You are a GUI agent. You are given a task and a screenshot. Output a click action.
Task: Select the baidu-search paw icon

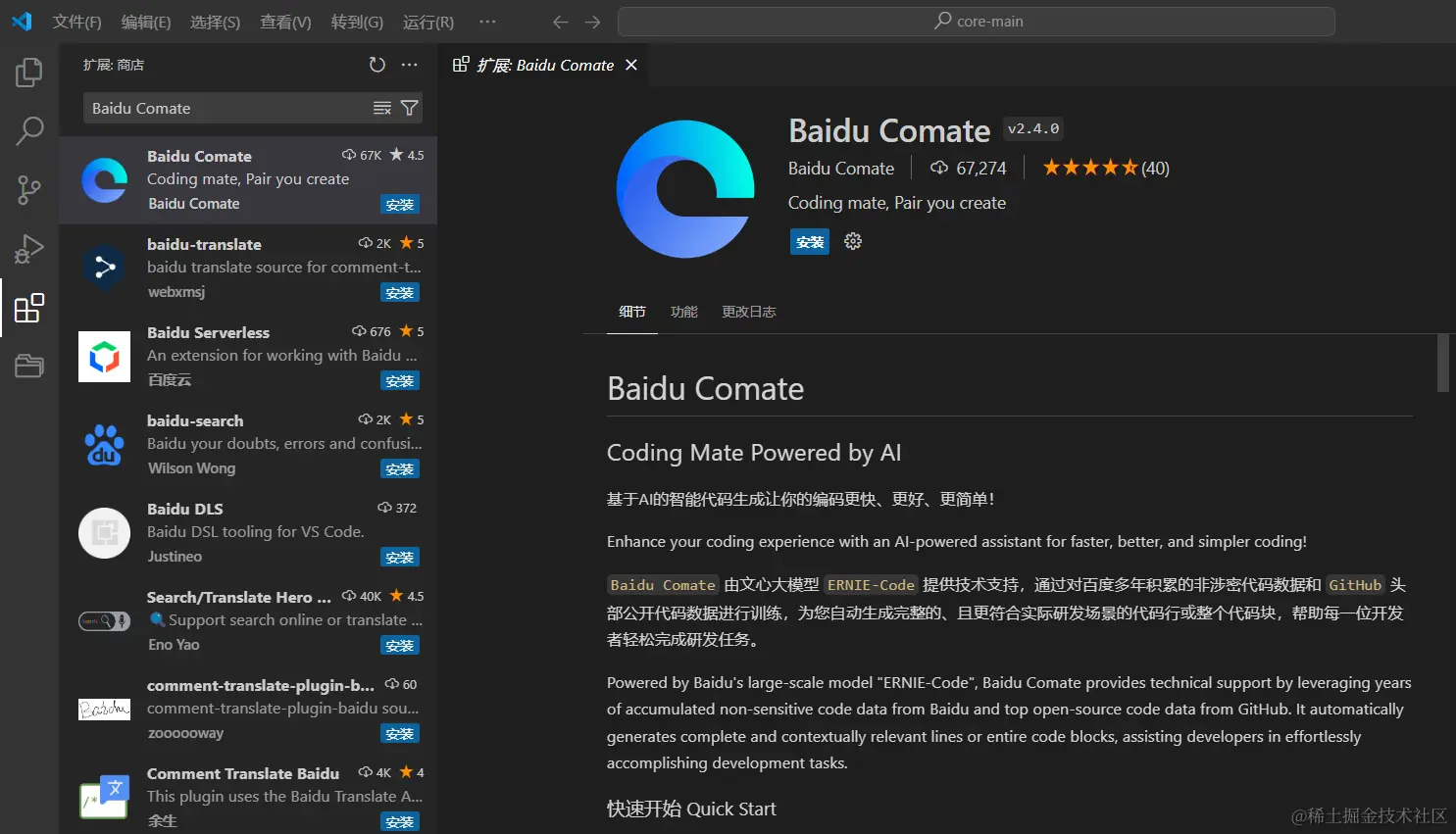[x=105, y=445]
